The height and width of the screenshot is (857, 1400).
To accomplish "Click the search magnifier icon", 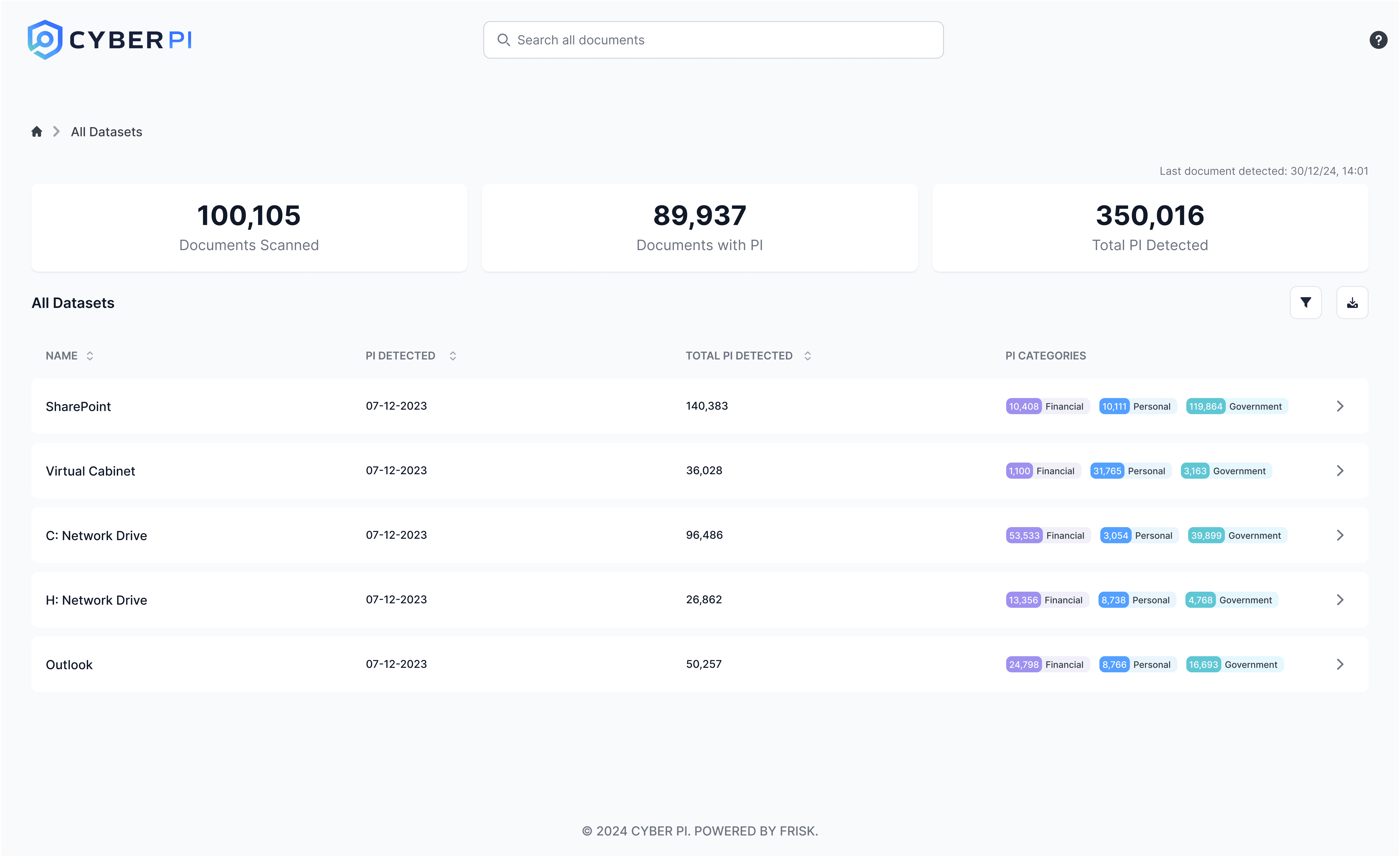I will pyautogui.click(x=503, y=40).
